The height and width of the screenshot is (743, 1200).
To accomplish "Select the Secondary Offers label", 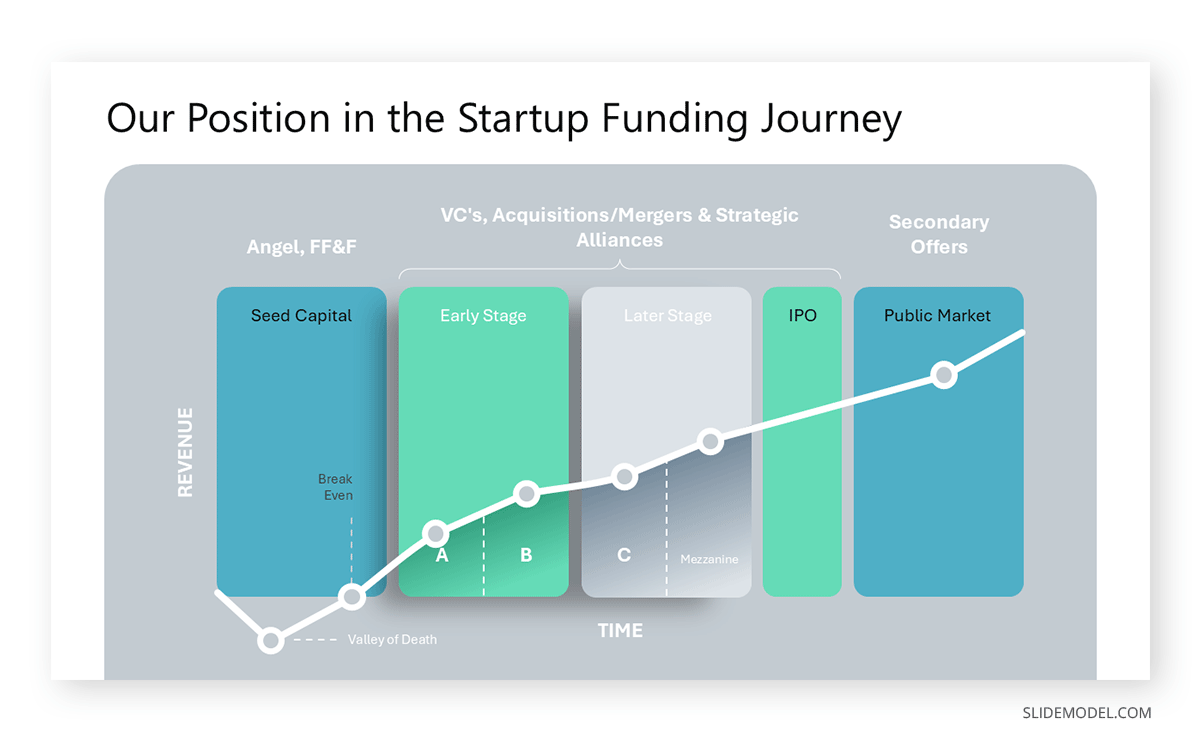I will [938, 234].
